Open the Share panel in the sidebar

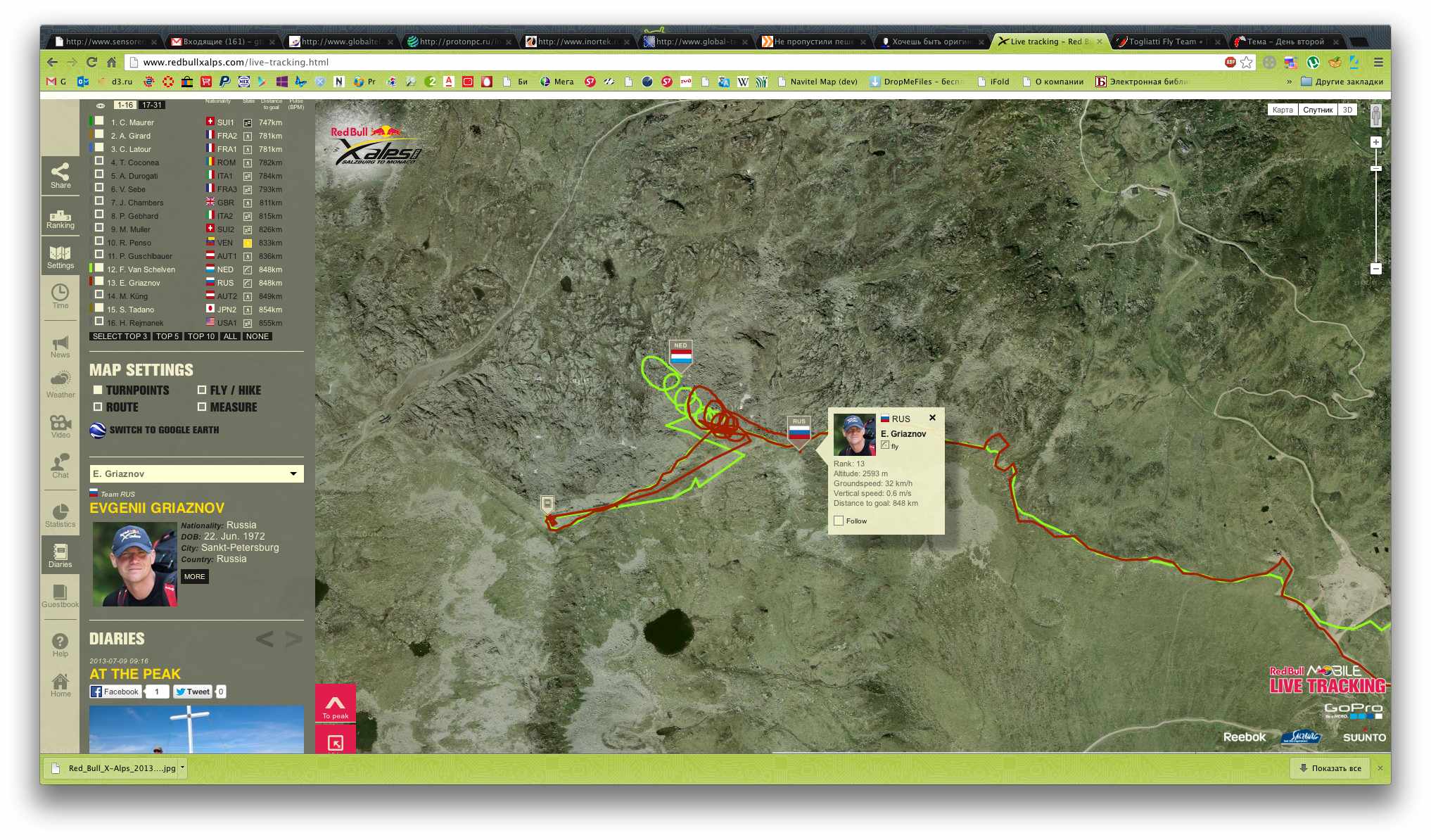pyautogui.click(x=60, y=175)
